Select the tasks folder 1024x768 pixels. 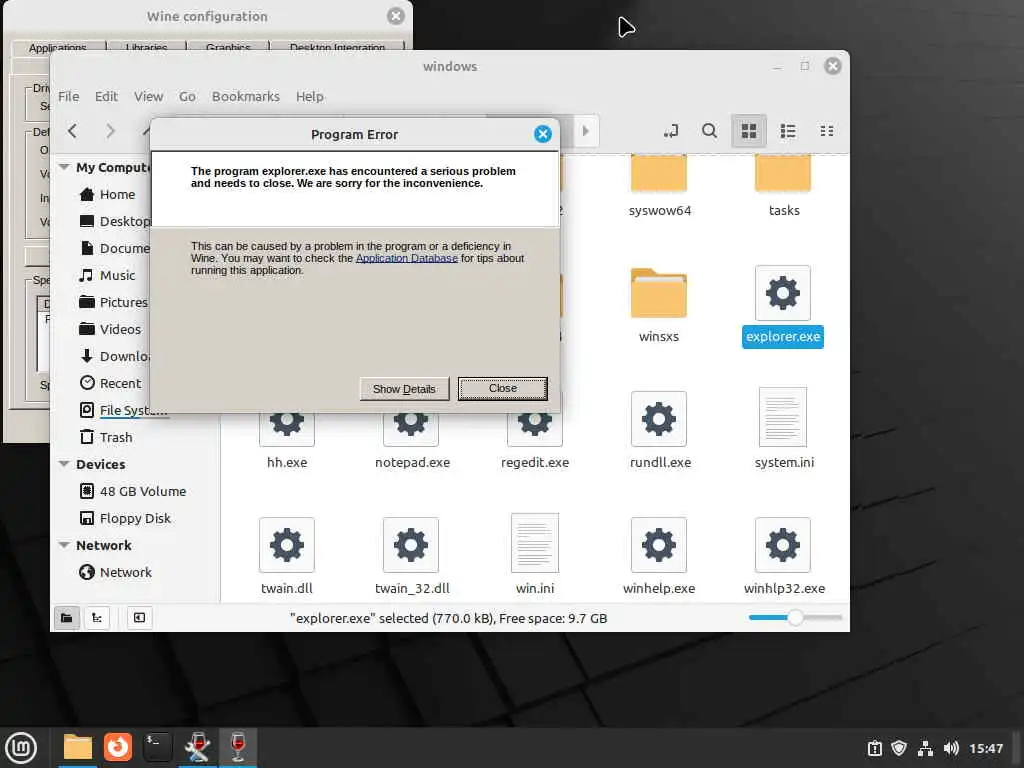[x=783, y=186]
